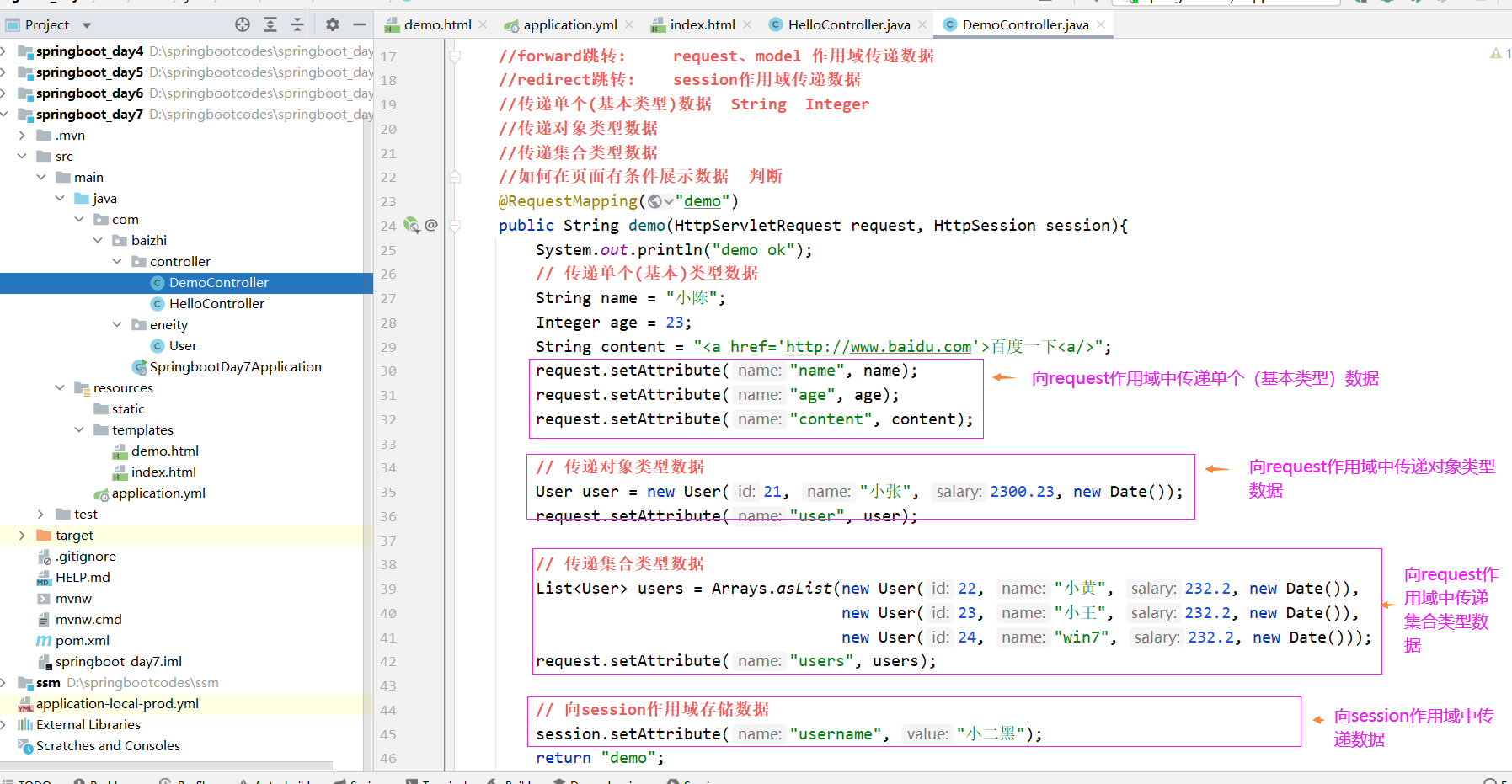Select the DemoController.java tab
Image resolution: width=1512 pixels, height=784 pixels.
click(x=1025, y=24)
